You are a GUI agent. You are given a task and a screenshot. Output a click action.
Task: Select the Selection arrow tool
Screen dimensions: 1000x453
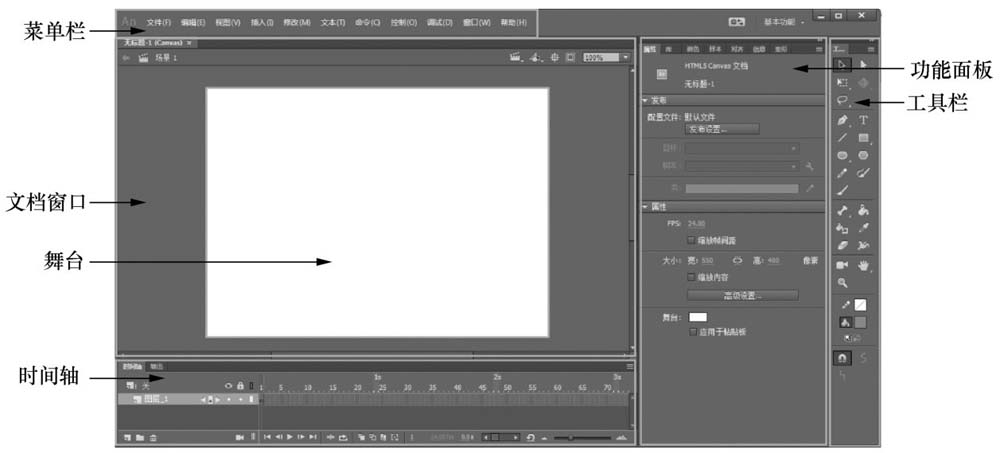(x=842, y=64)
